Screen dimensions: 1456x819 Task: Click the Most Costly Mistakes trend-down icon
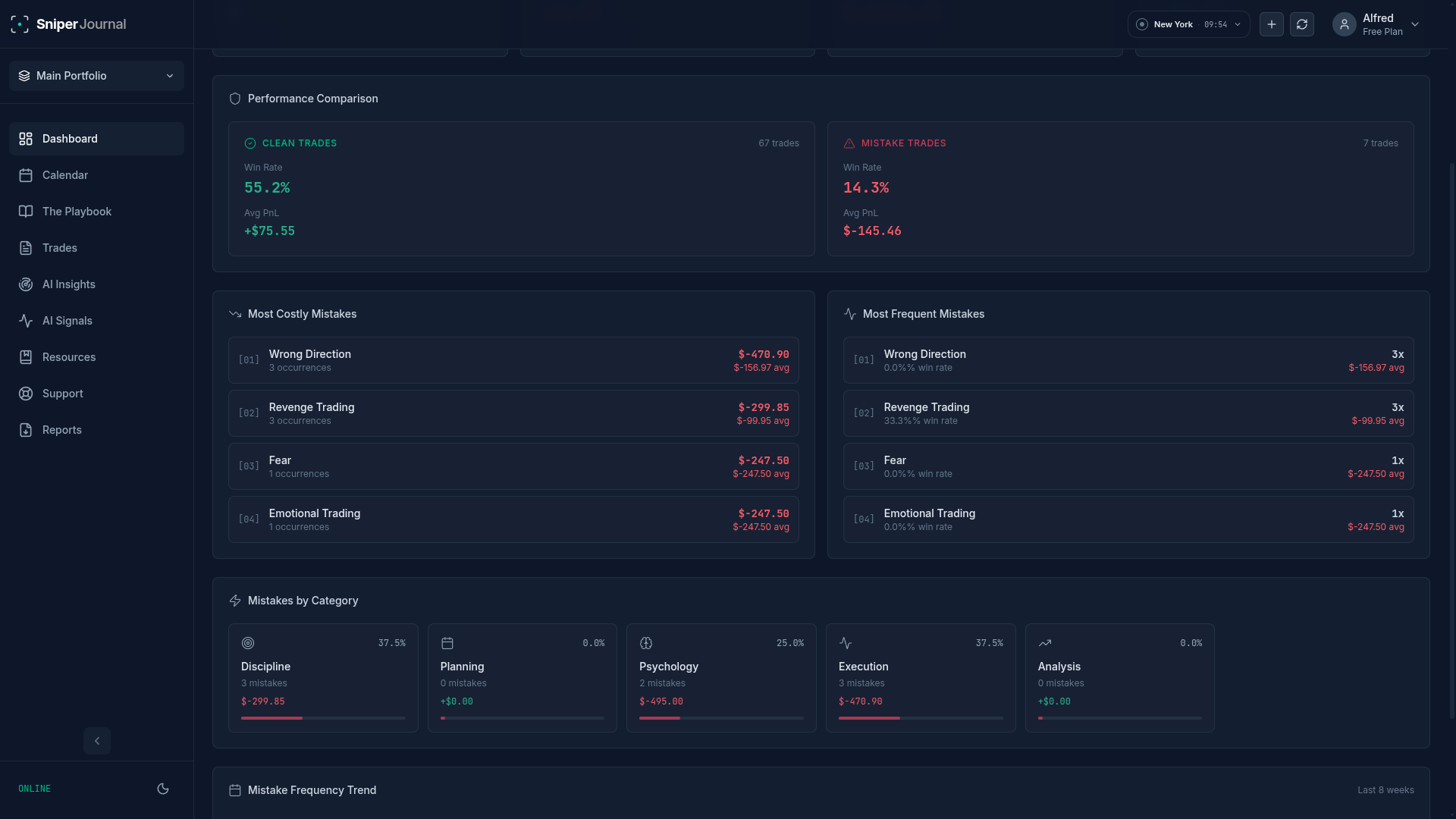pos(235,314)
